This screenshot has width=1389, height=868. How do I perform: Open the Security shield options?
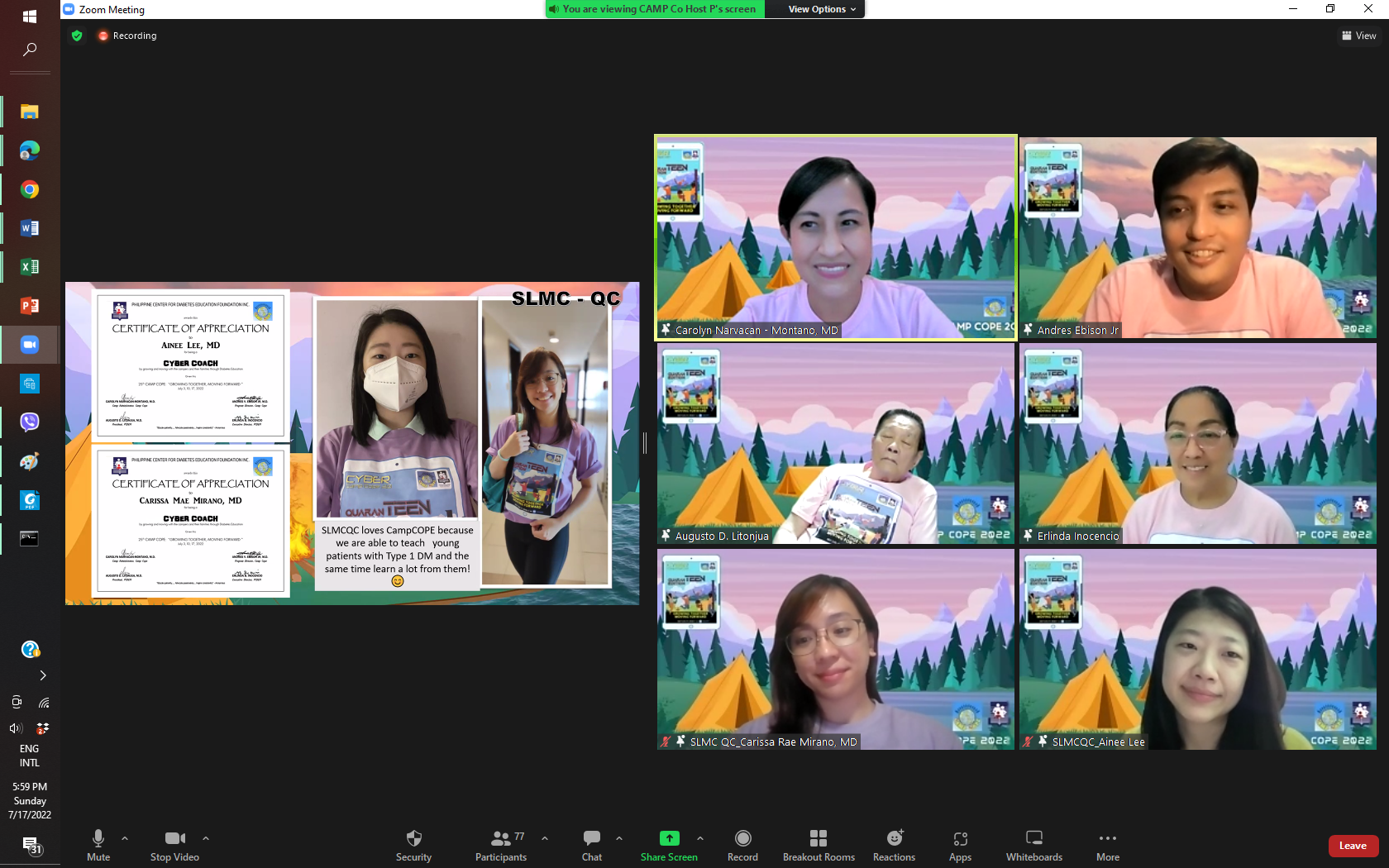coord(413,844)
